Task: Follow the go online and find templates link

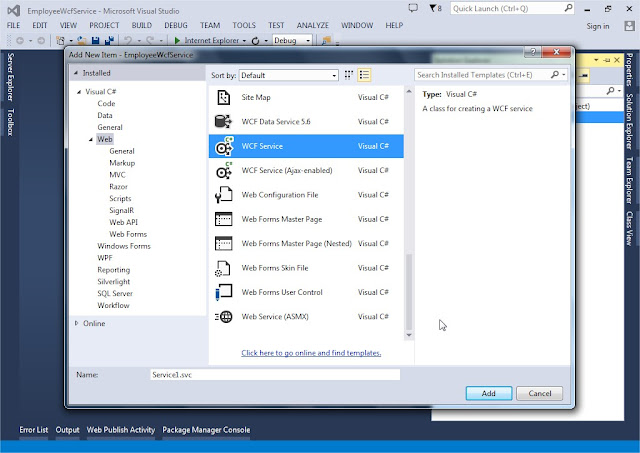Action: tap(311, 353)
